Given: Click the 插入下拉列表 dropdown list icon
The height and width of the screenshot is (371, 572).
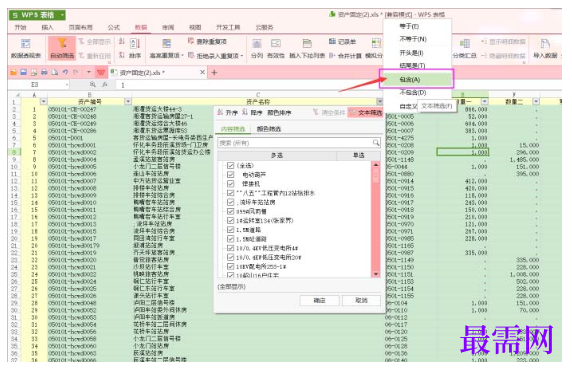Looking at the screenshot, I should click(x=307, y=44).
